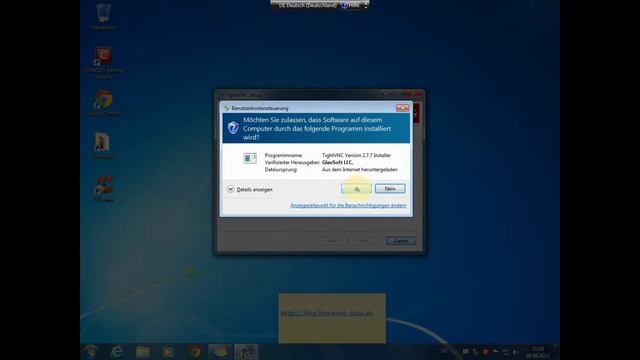The image size is (640, 360).
Task: Click Cancel in the TightVNC Setup window
Action: [x=401, y=241]
